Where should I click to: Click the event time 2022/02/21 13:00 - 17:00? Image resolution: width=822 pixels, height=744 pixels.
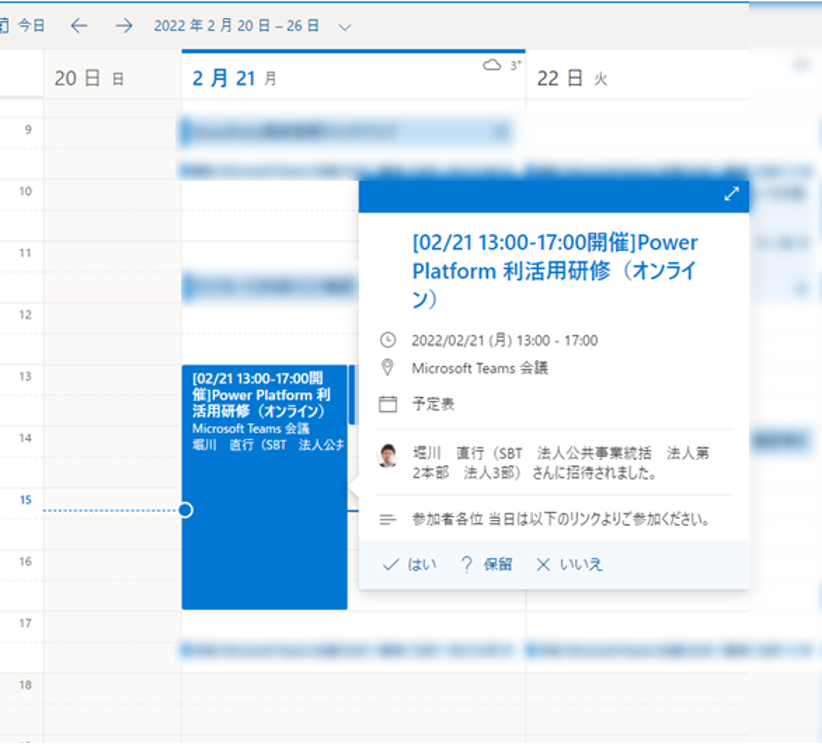pos(504,340)
